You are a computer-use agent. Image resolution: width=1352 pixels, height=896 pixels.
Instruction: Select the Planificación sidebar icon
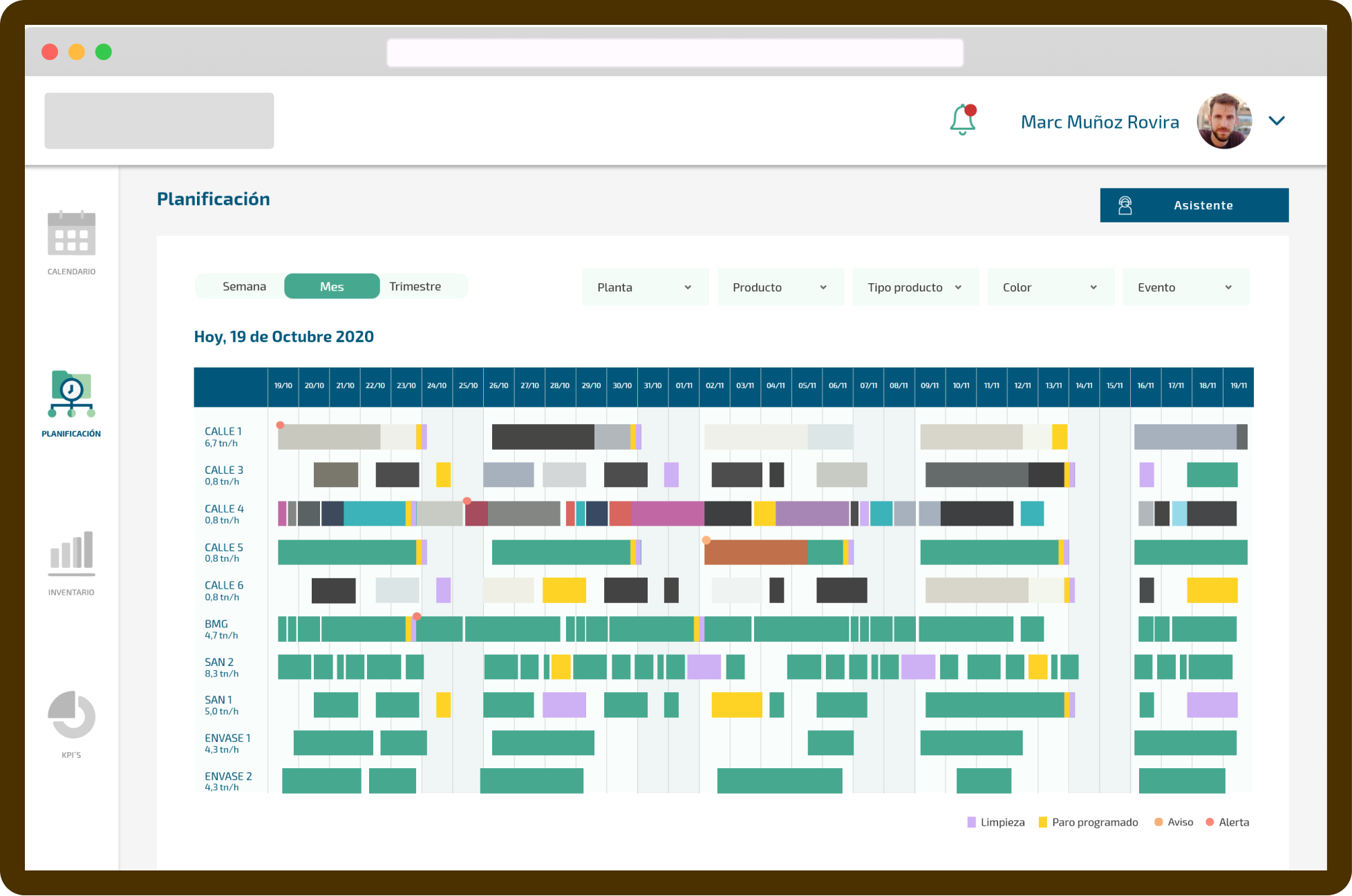tap(71, 394)
